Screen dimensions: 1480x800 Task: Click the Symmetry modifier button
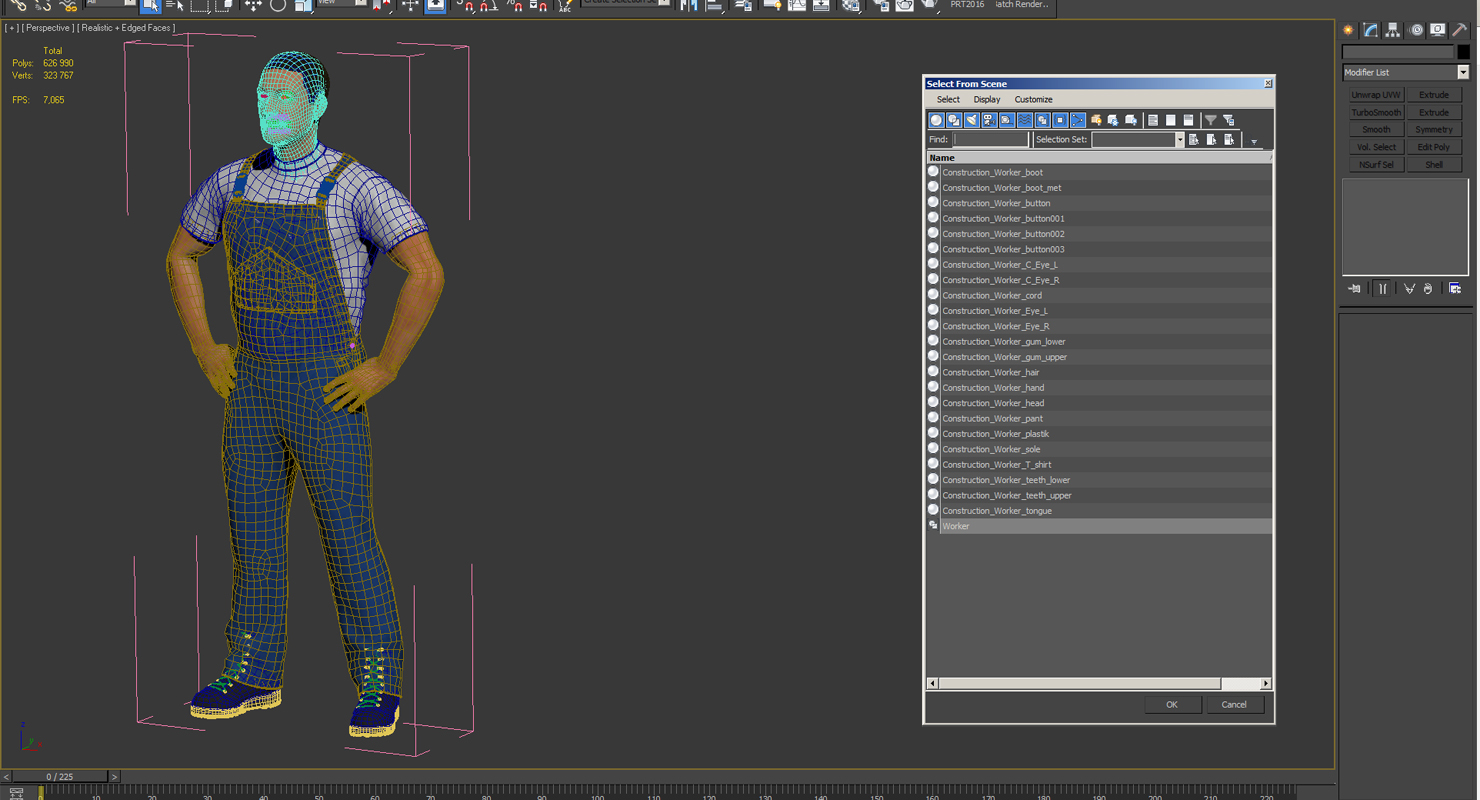(x=1434, y=130)
